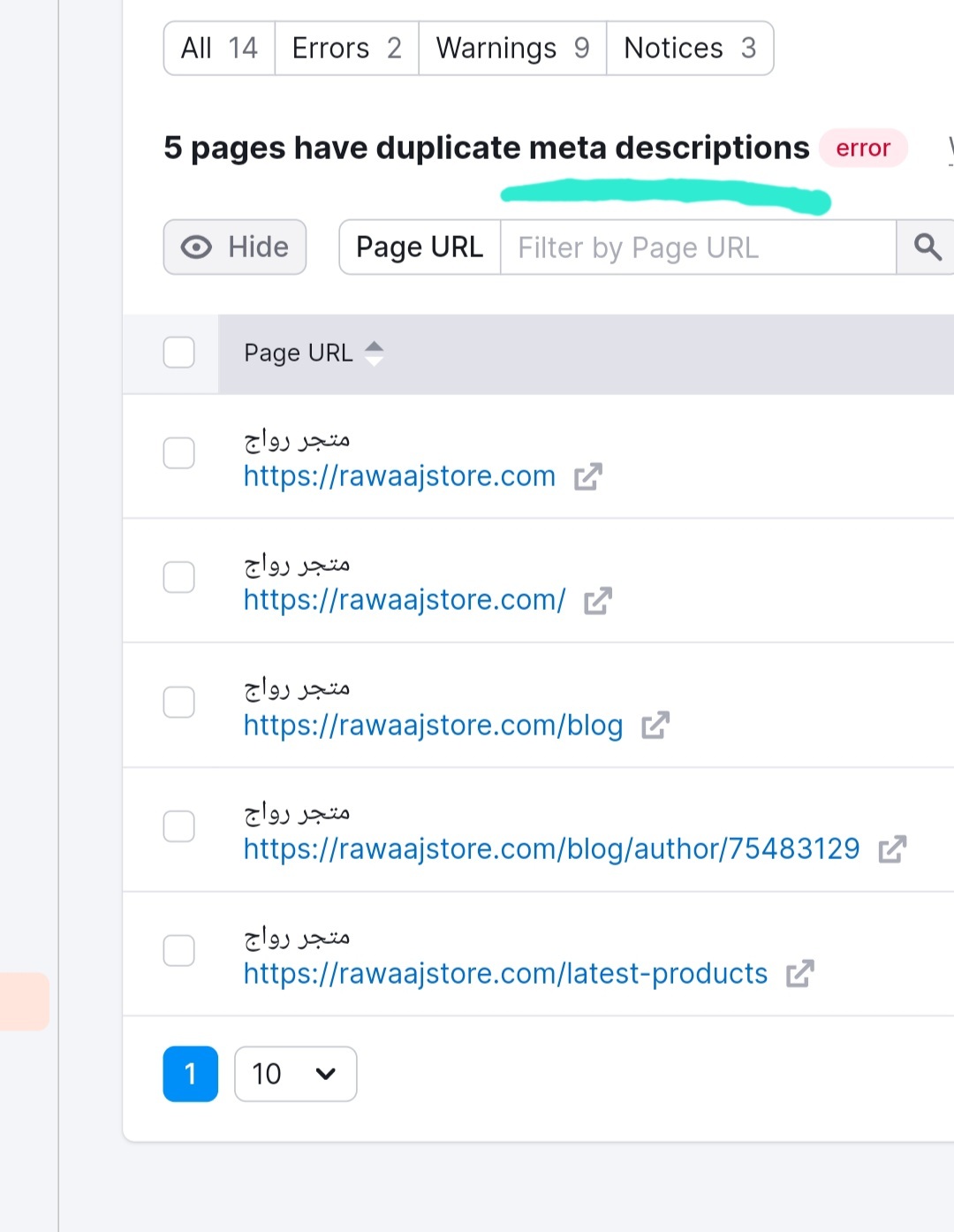Check the box for author/75483129 row
The image size is (954, 1232).
[179, 827]
